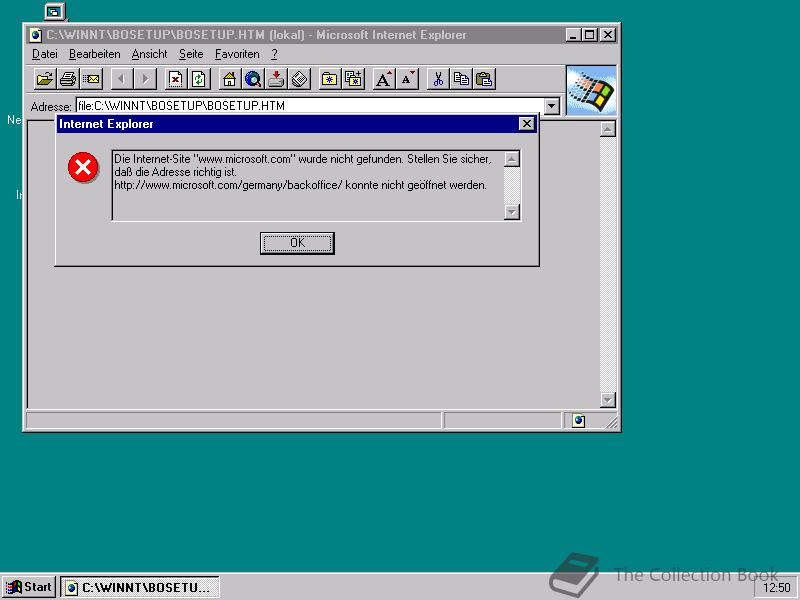Decrease font size with small A icon
The width and height of the screenshot is (800, 600).
[407, 79]
